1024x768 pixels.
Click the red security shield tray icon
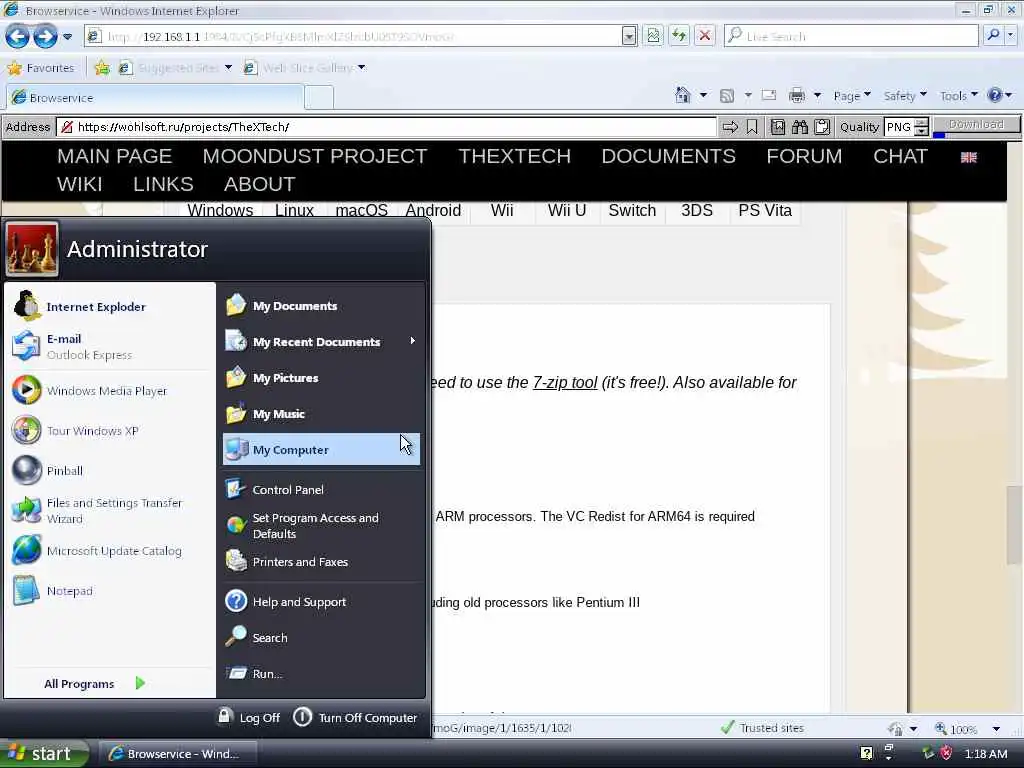946,753
